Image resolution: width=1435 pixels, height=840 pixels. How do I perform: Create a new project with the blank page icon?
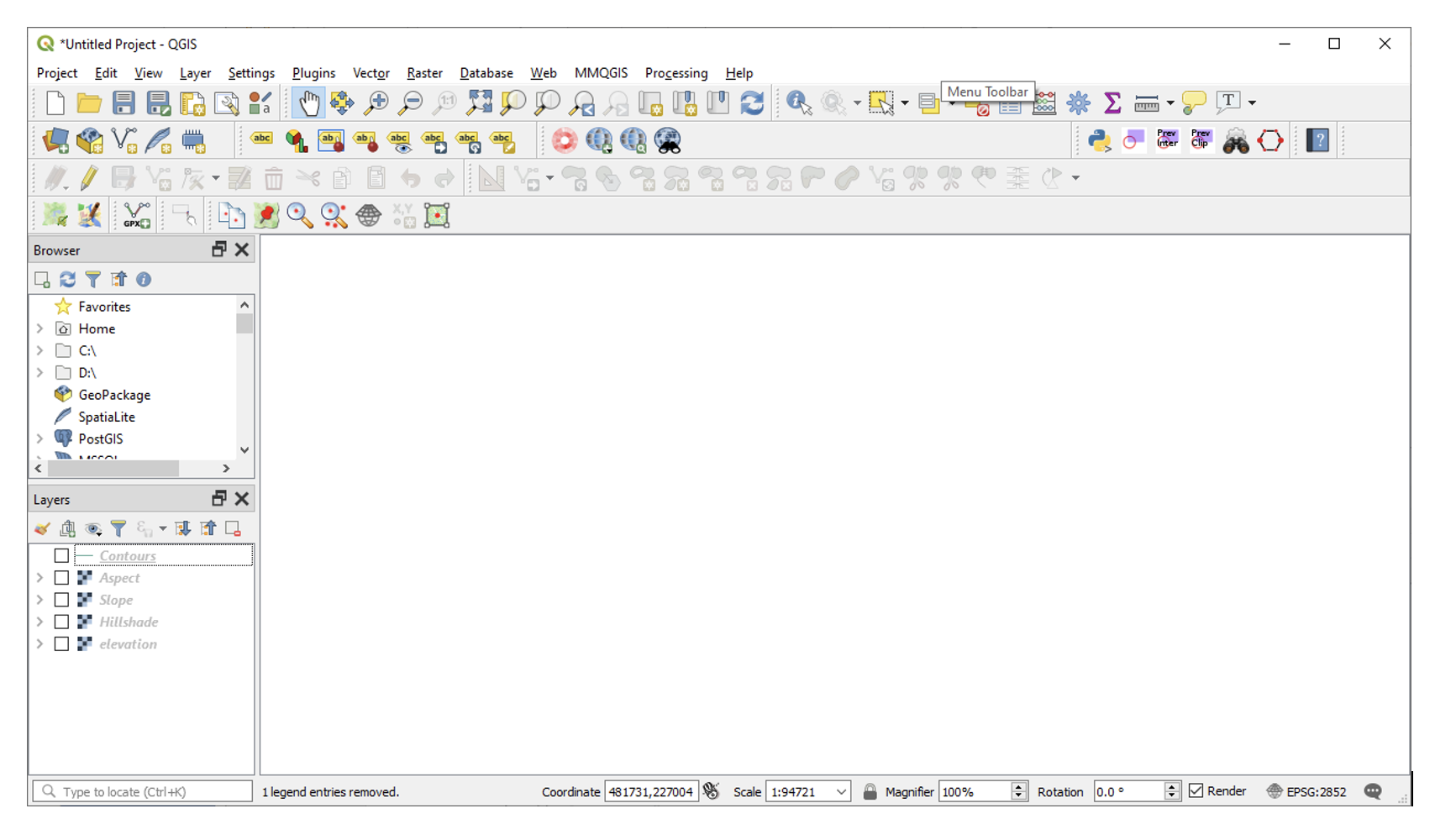[x=55, y=103]
